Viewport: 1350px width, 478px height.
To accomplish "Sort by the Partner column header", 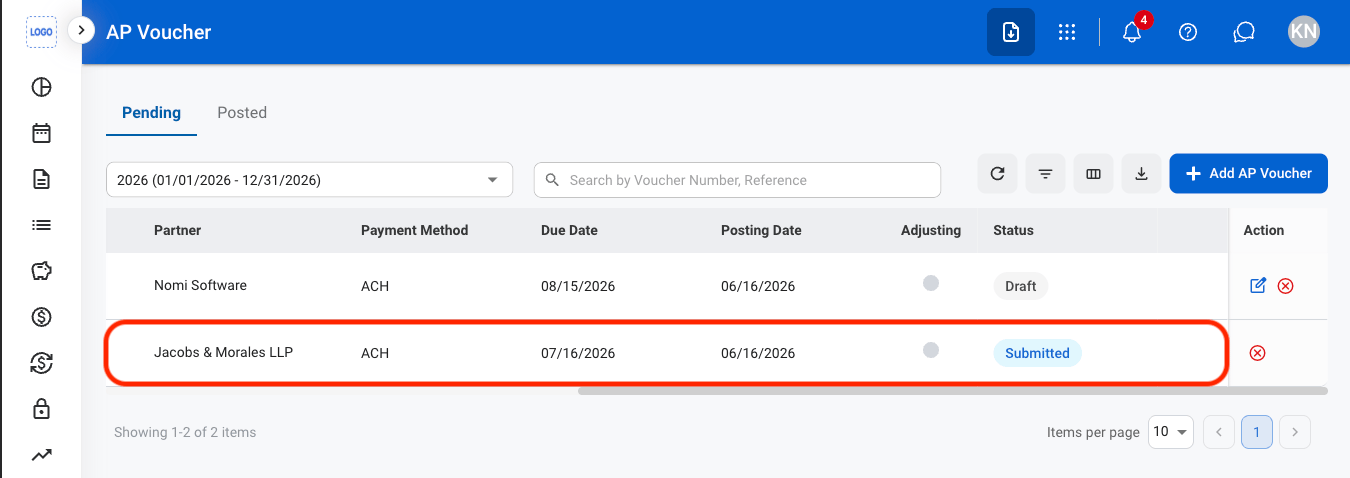I will click(x=178, y=230).
